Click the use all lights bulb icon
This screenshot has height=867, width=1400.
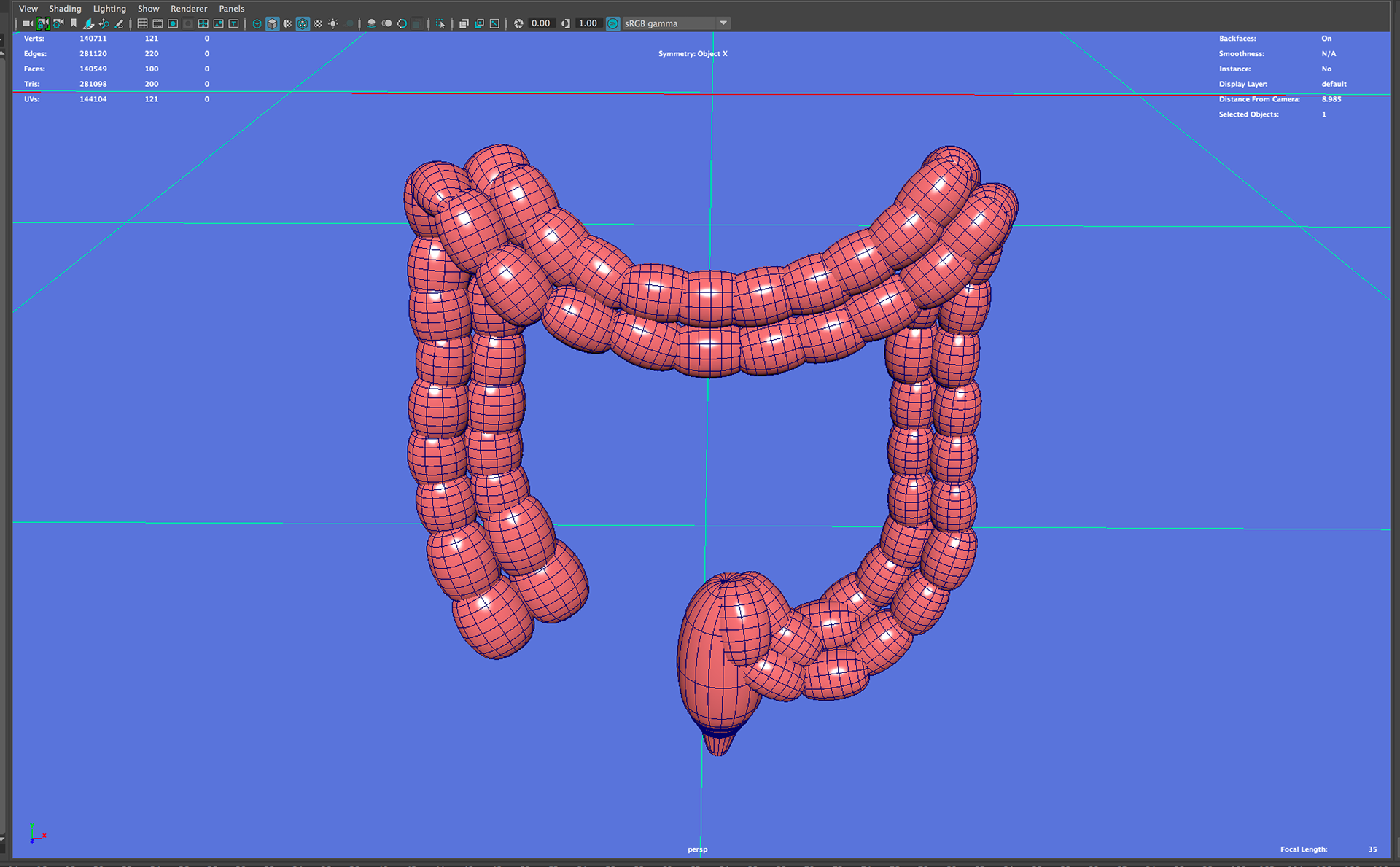point(333,23)
